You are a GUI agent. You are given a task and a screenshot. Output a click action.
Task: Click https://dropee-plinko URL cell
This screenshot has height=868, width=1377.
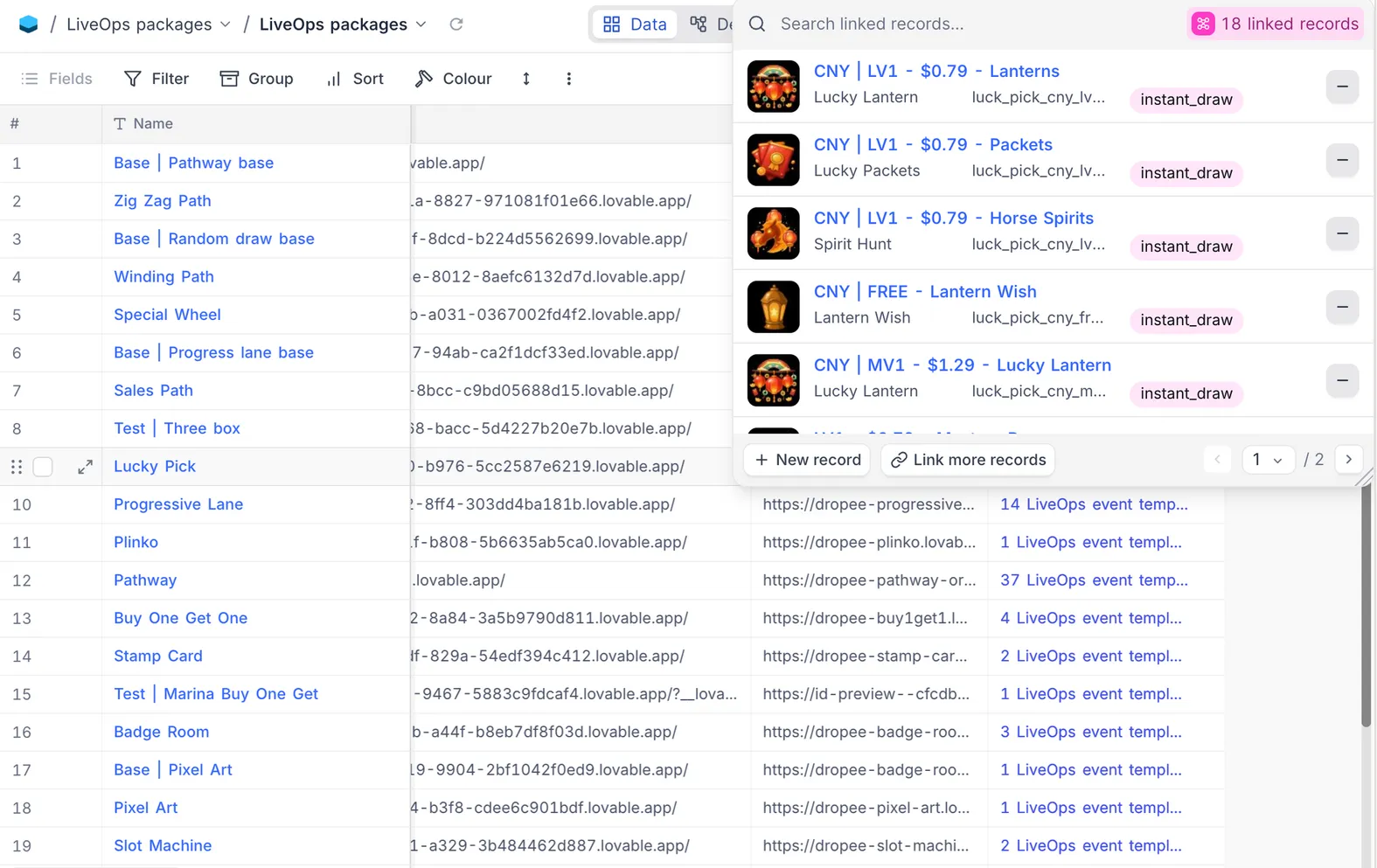click(x=869, y=543)
